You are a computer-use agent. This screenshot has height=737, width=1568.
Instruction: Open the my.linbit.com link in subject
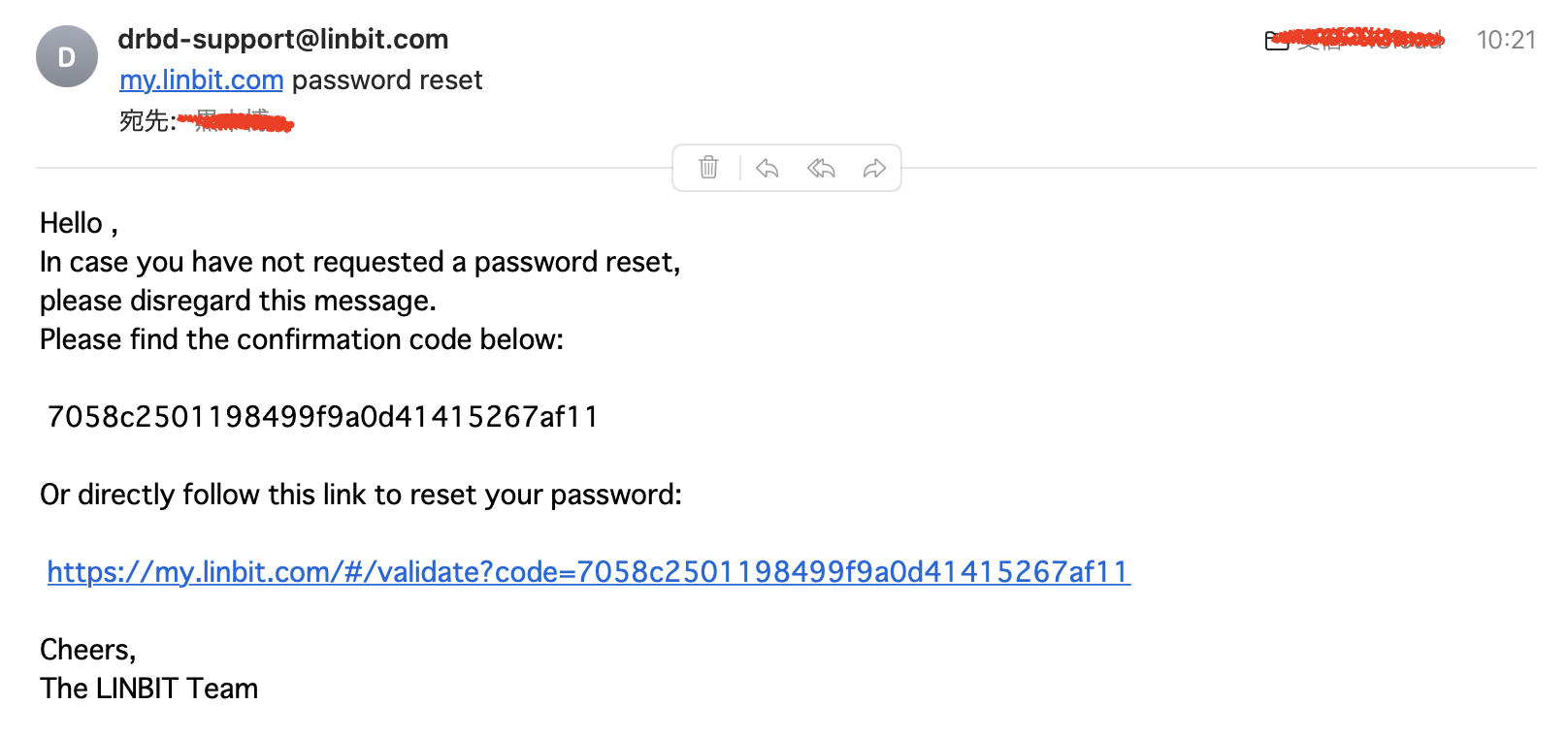201,80
